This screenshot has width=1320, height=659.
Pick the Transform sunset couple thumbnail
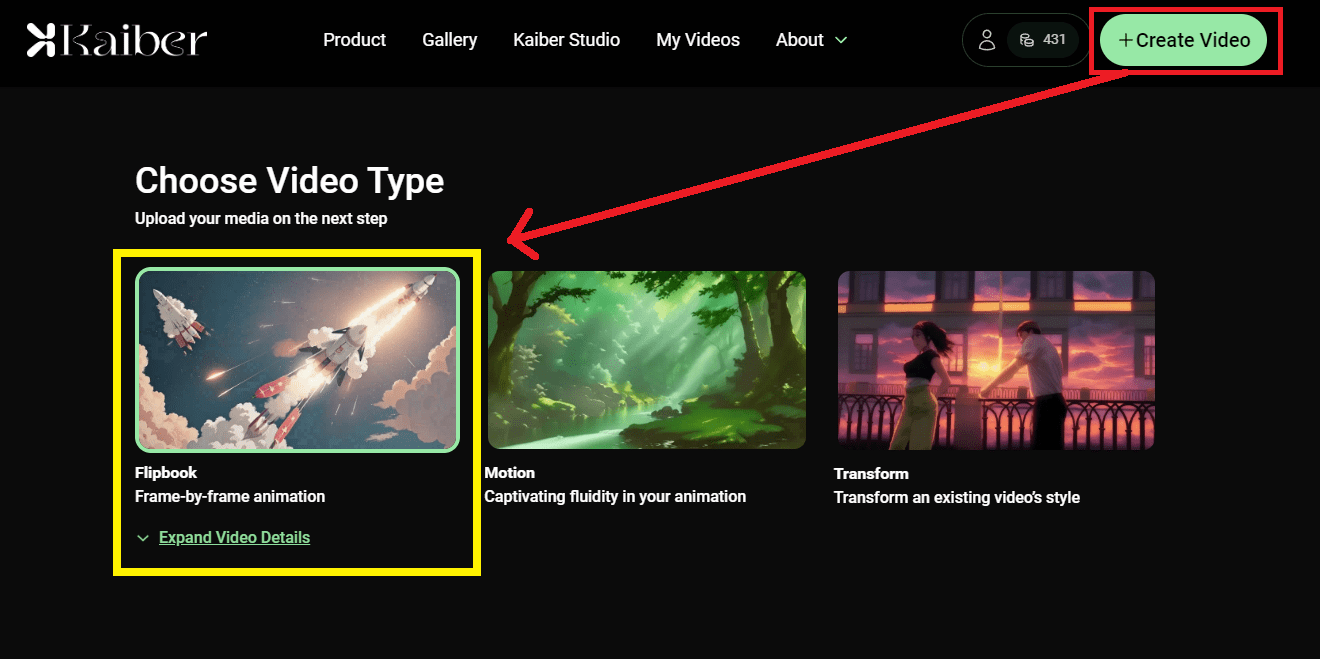995,360
